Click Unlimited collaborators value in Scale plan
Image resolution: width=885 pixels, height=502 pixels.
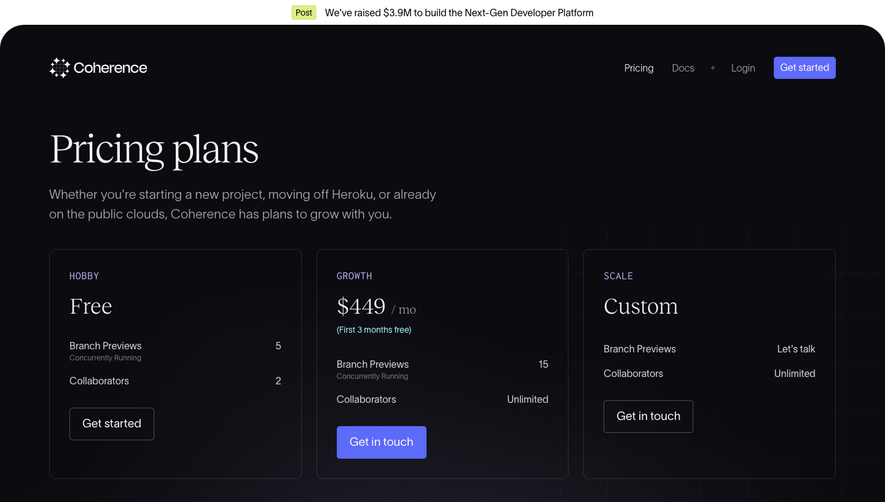coord(794,373)
